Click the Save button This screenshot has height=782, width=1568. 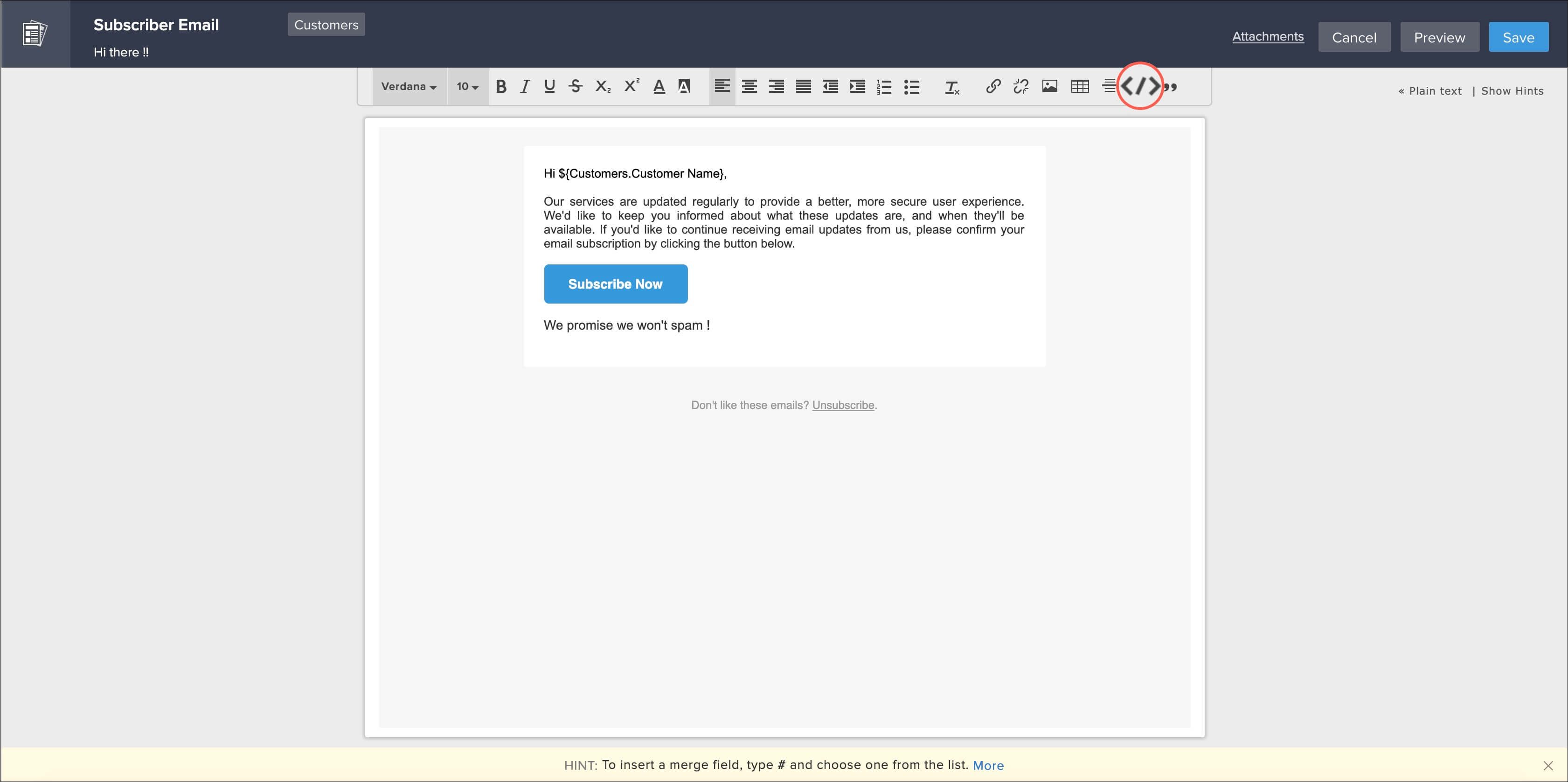point(1518,37)
